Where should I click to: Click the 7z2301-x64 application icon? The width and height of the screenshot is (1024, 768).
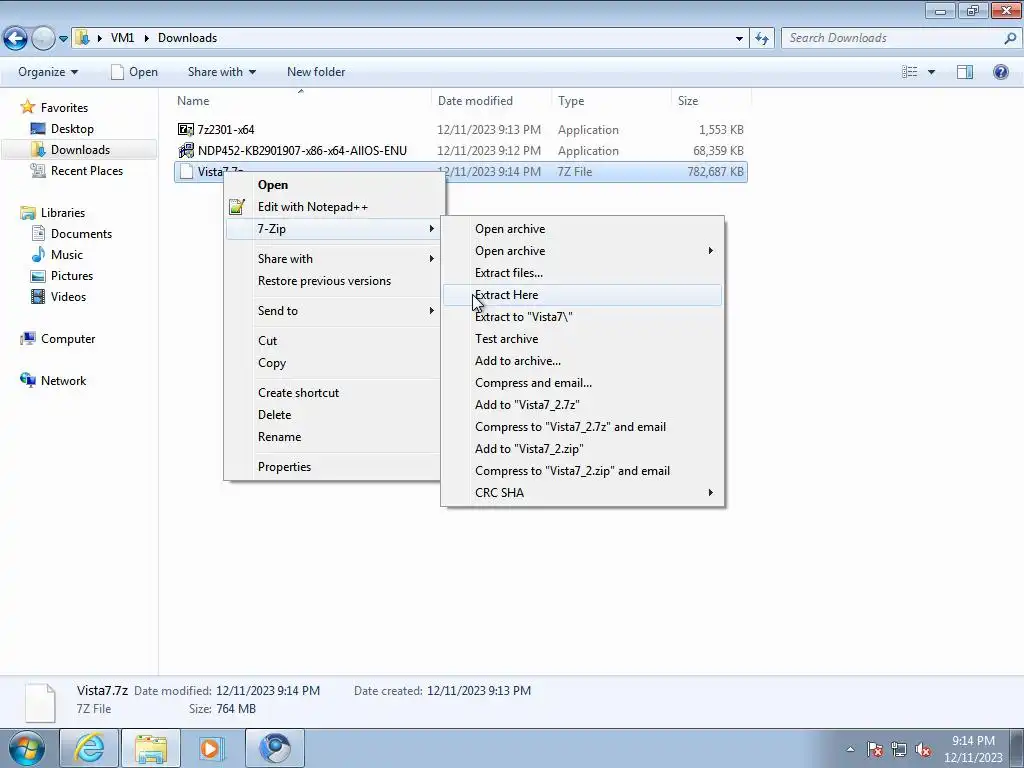[186, 129]
